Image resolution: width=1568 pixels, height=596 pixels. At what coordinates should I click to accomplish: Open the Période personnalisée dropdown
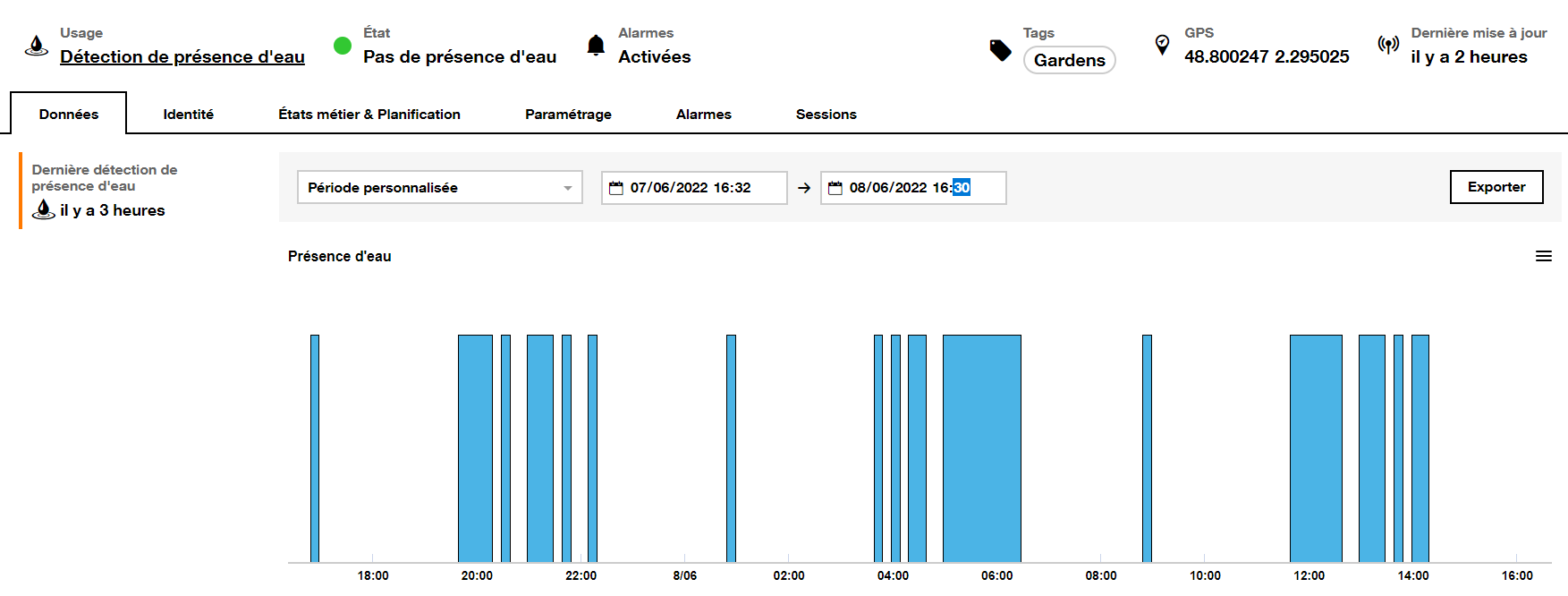point(439,188)
